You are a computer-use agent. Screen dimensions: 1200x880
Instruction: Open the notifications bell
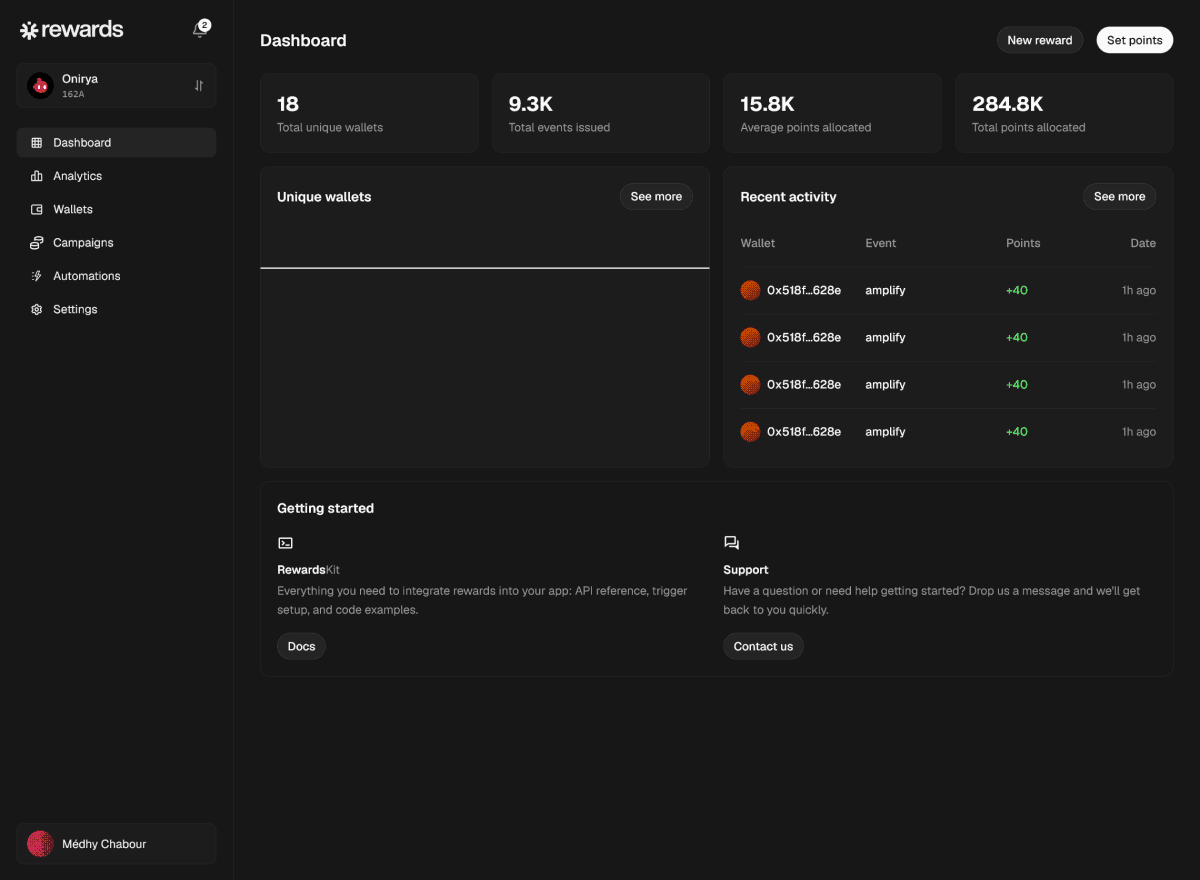[200, 30]
